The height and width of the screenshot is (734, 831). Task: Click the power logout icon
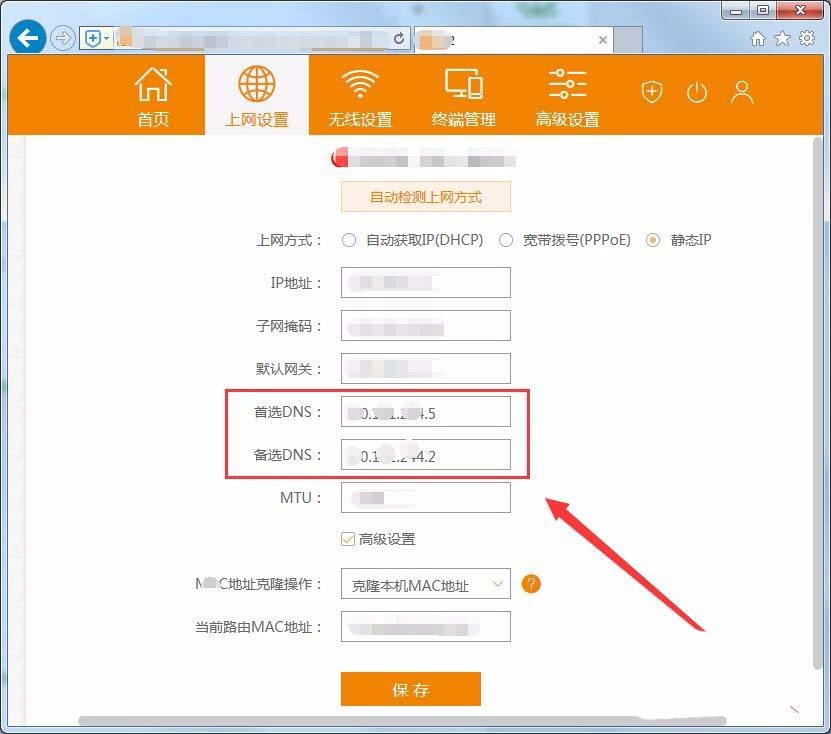tap(697, 92)
